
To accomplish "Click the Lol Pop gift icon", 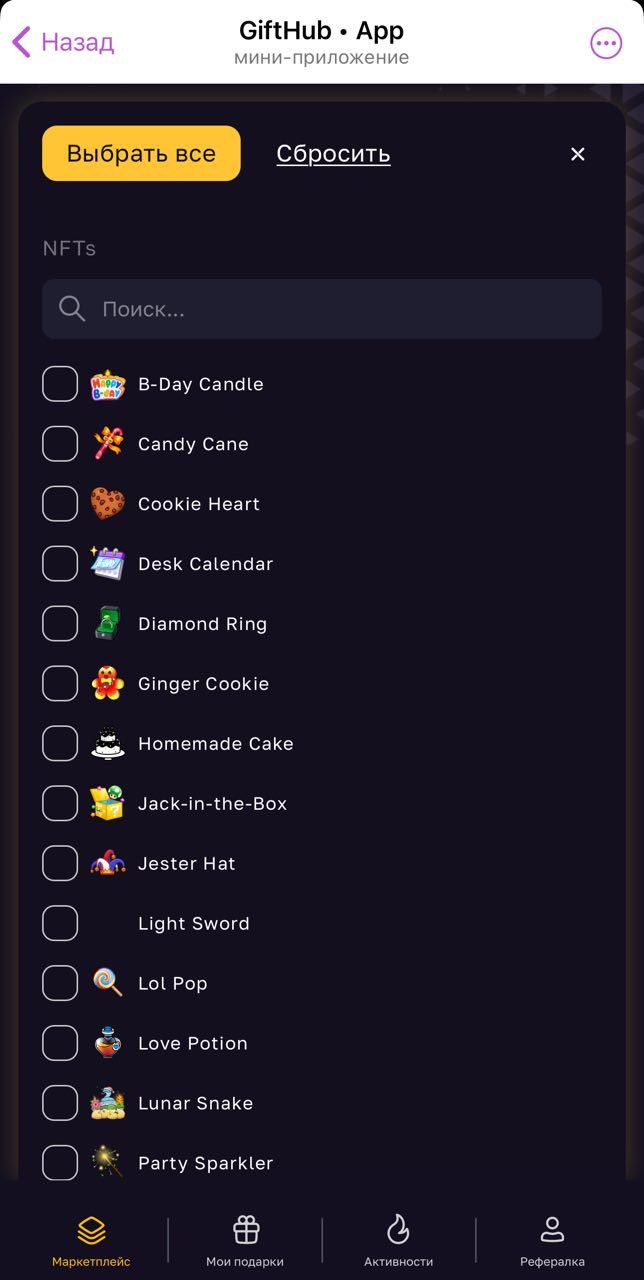I will [107, 984].
